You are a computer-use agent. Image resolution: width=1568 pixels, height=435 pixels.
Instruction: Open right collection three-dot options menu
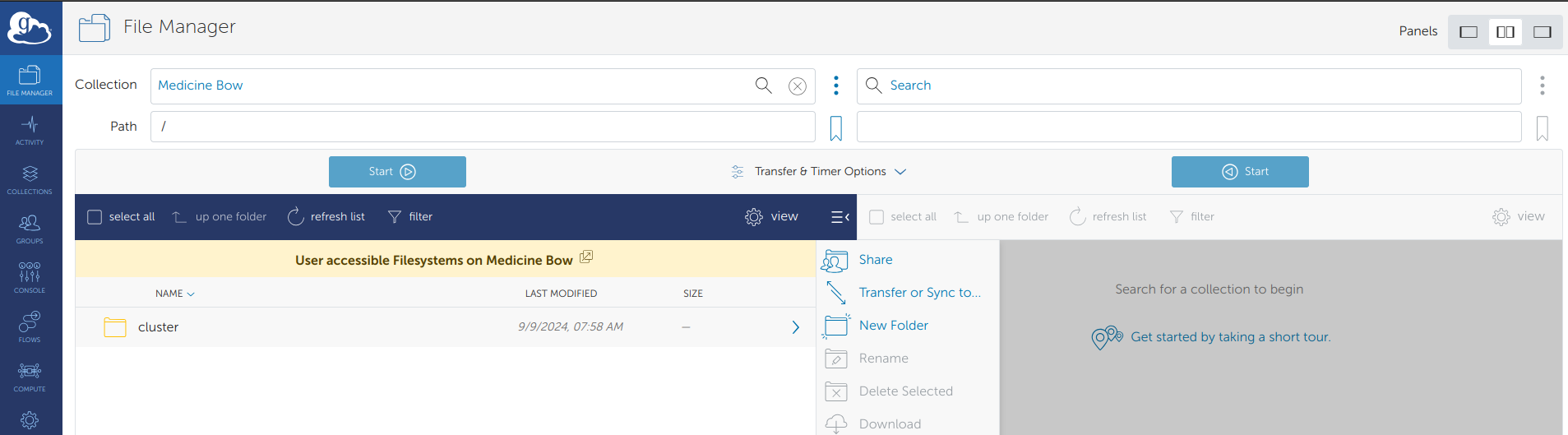pyautogui.click(x=1543, y=86)
